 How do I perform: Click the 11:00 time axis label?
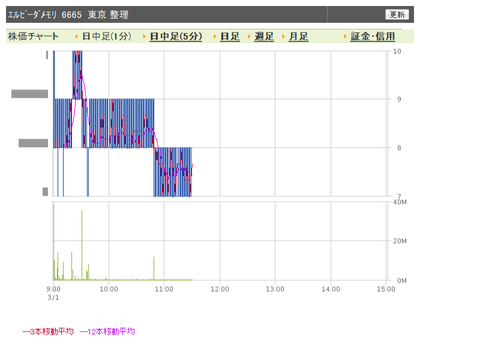point(164,289)
